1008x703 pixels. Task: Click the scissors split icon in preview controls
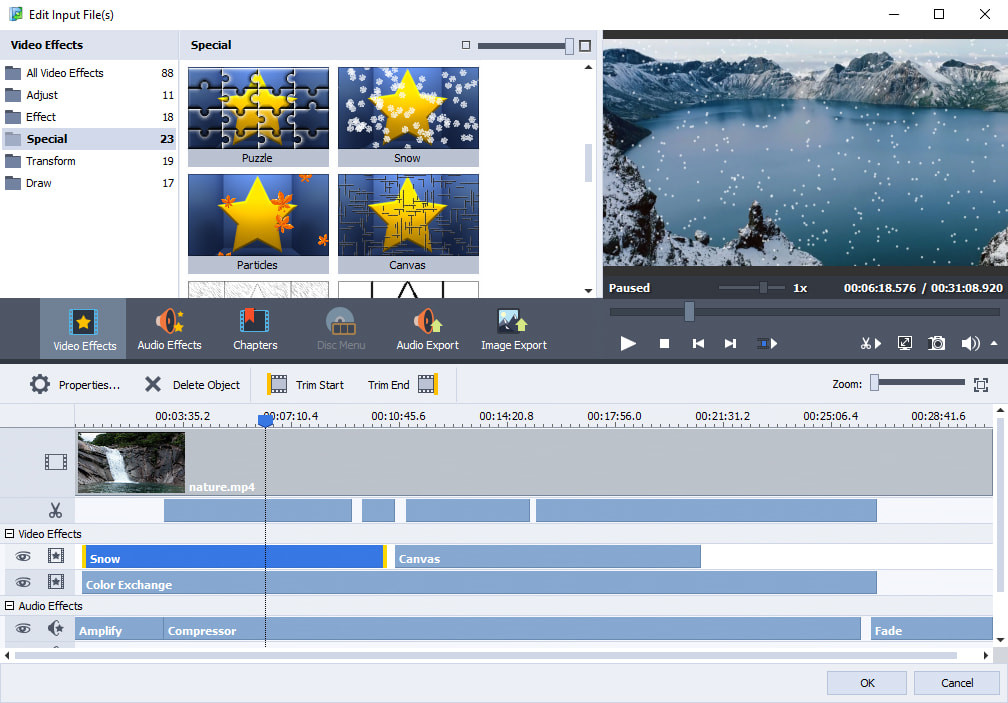point(870,343)
